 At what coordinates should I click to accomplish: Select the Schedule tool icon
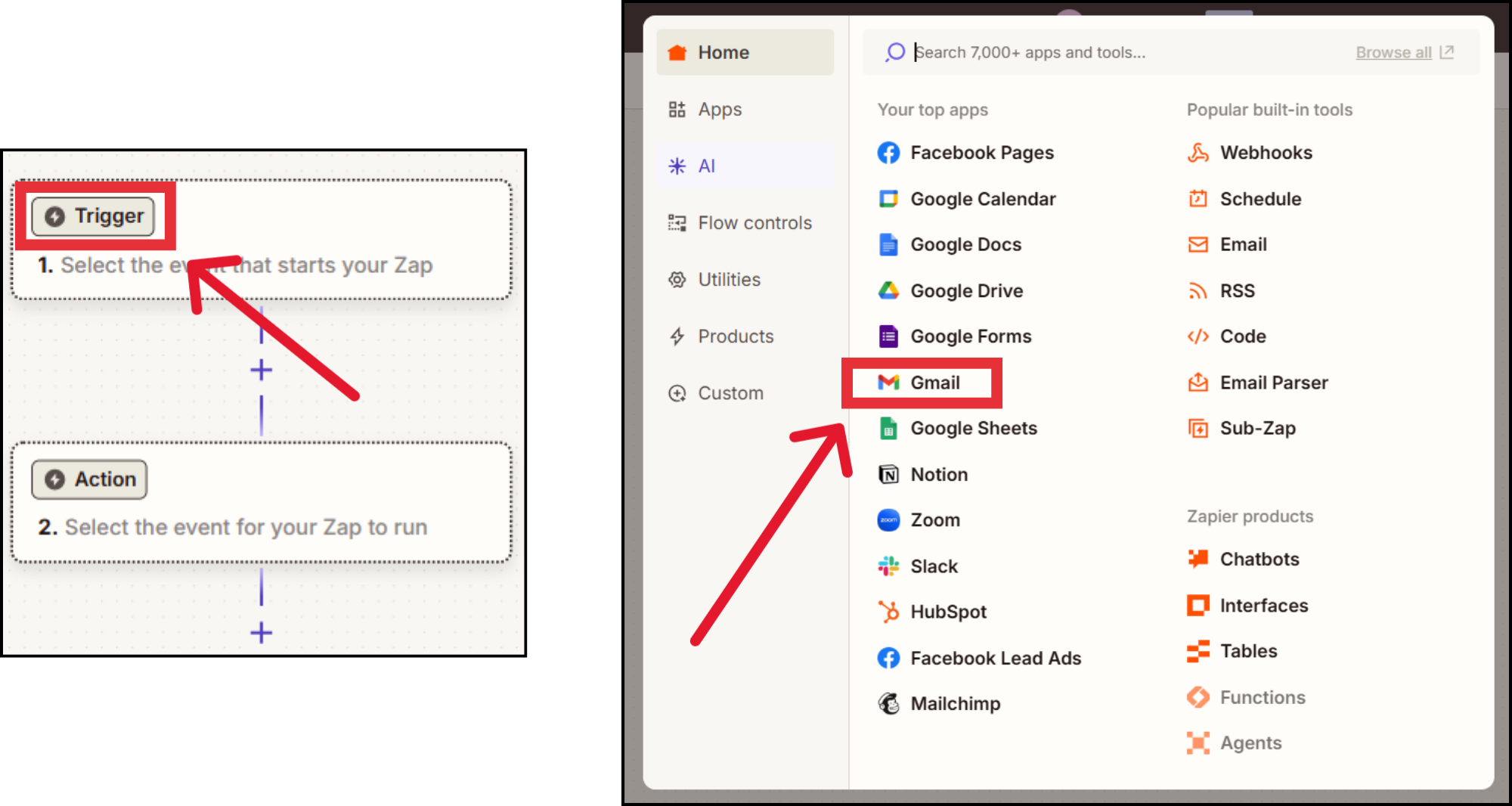coord(1198,199)
